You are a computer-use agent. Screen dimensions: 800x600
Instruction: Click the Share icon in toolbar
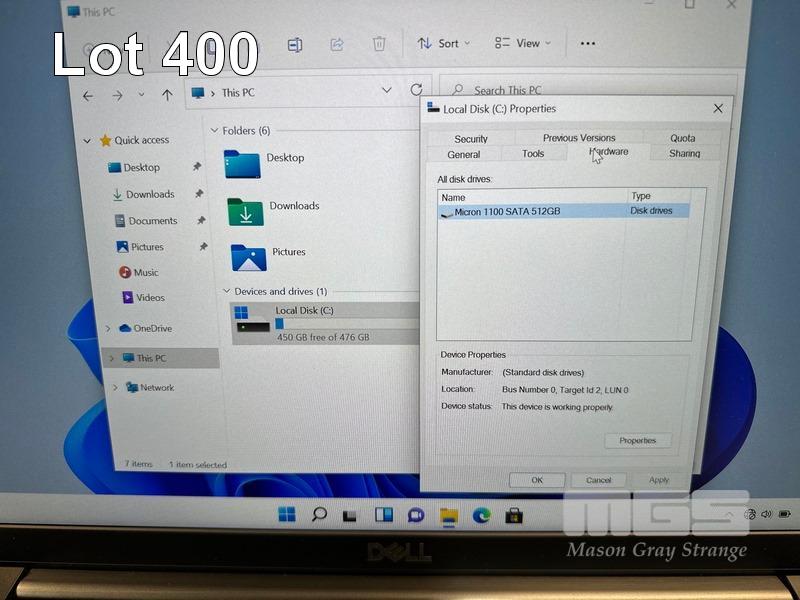(337, 44)
